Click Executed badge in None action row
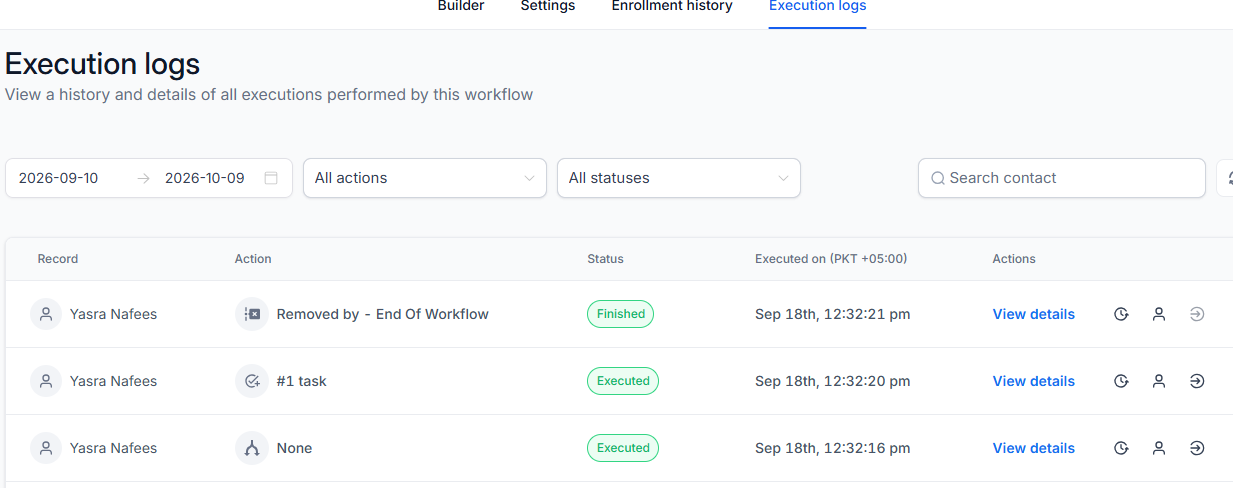This screenshot has height=488, width=1233. pyautogui.click(x=623, y=448)
